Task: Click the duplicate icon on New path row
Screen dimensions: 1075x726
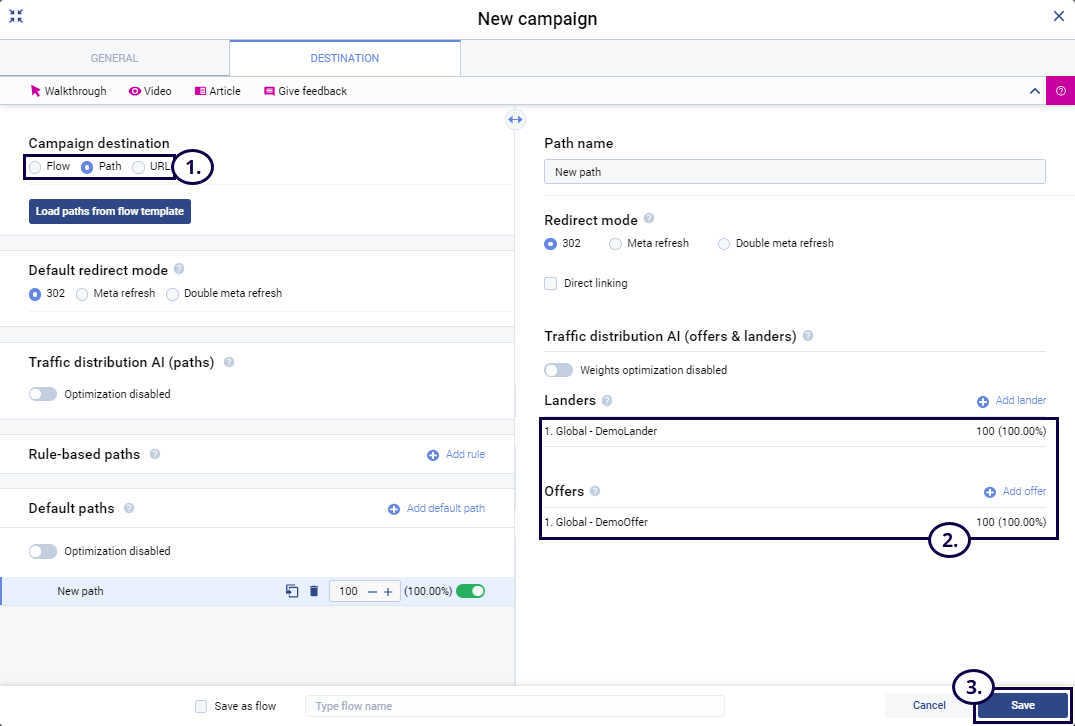Action: point(292,591)
